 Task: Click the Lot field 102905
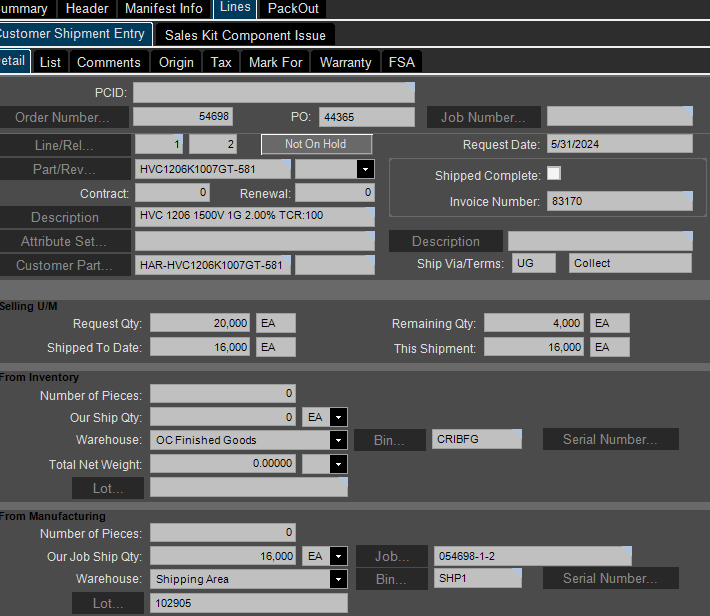click(249, 603)
